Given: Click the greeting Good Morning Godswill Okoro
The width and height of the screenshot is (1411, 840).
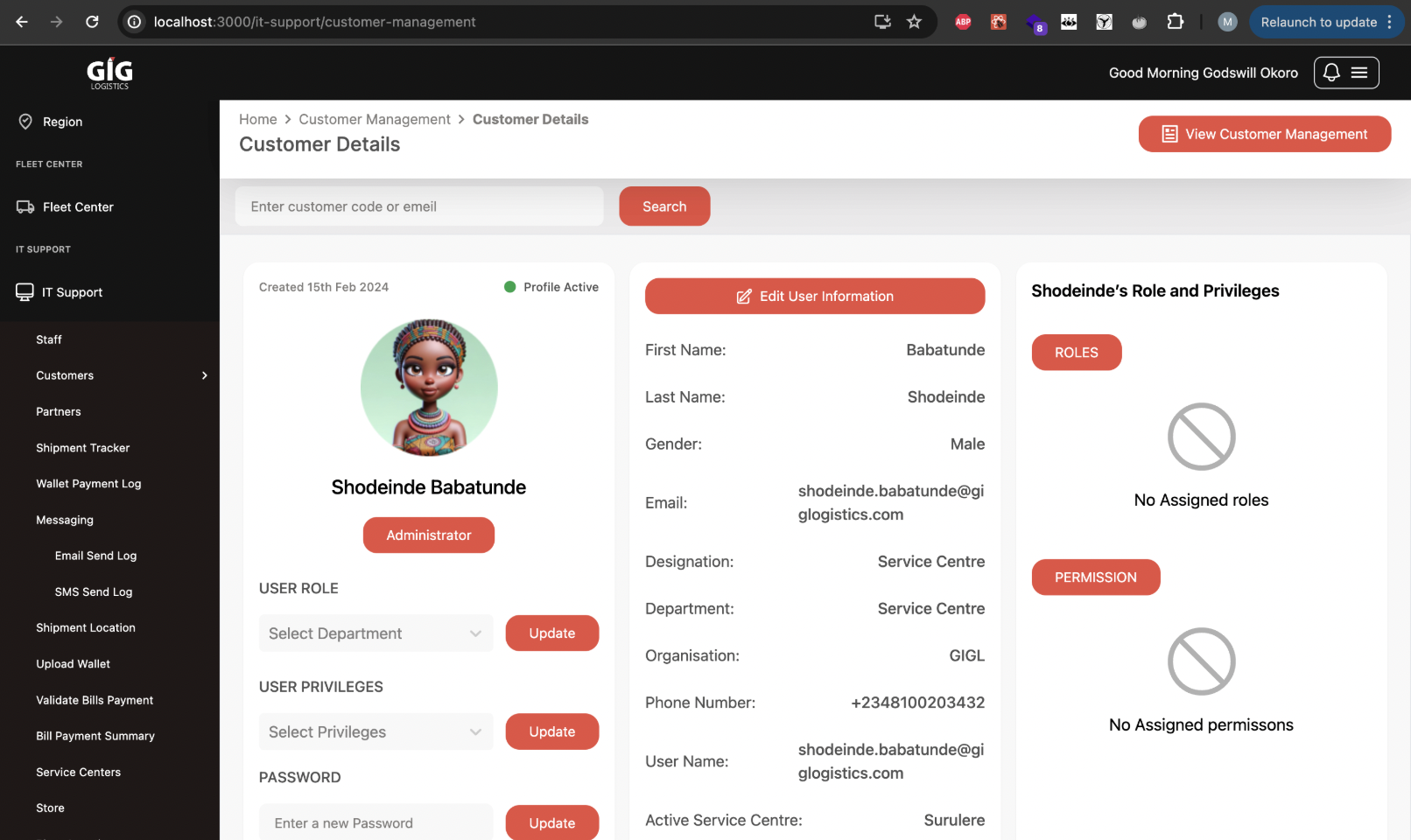Looking at the screenshot, I should coord(1204,73).
